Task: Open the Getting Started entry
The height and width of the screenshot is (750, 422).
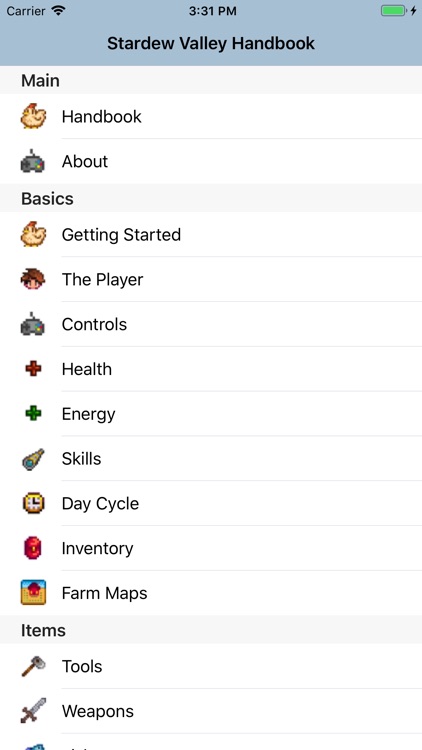Action: tap(211, 234)
